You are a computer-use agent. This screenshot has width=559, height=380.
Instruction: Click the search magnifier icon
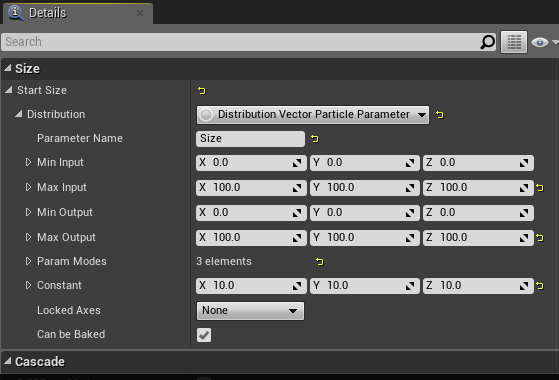[487, 42]
